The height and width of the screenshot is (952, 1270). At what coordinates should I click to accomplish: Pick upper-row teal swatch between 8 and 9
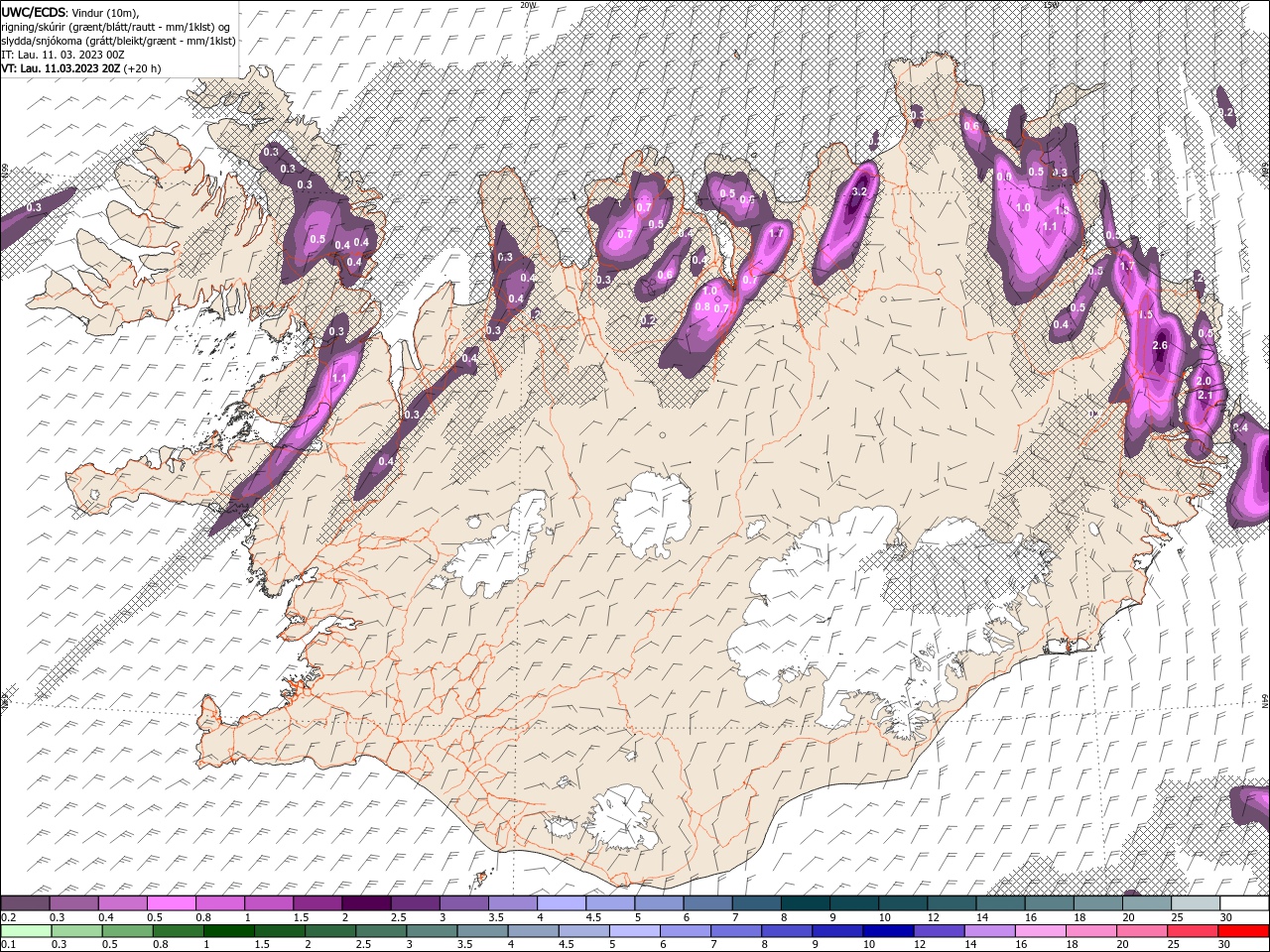click(805, 903)
